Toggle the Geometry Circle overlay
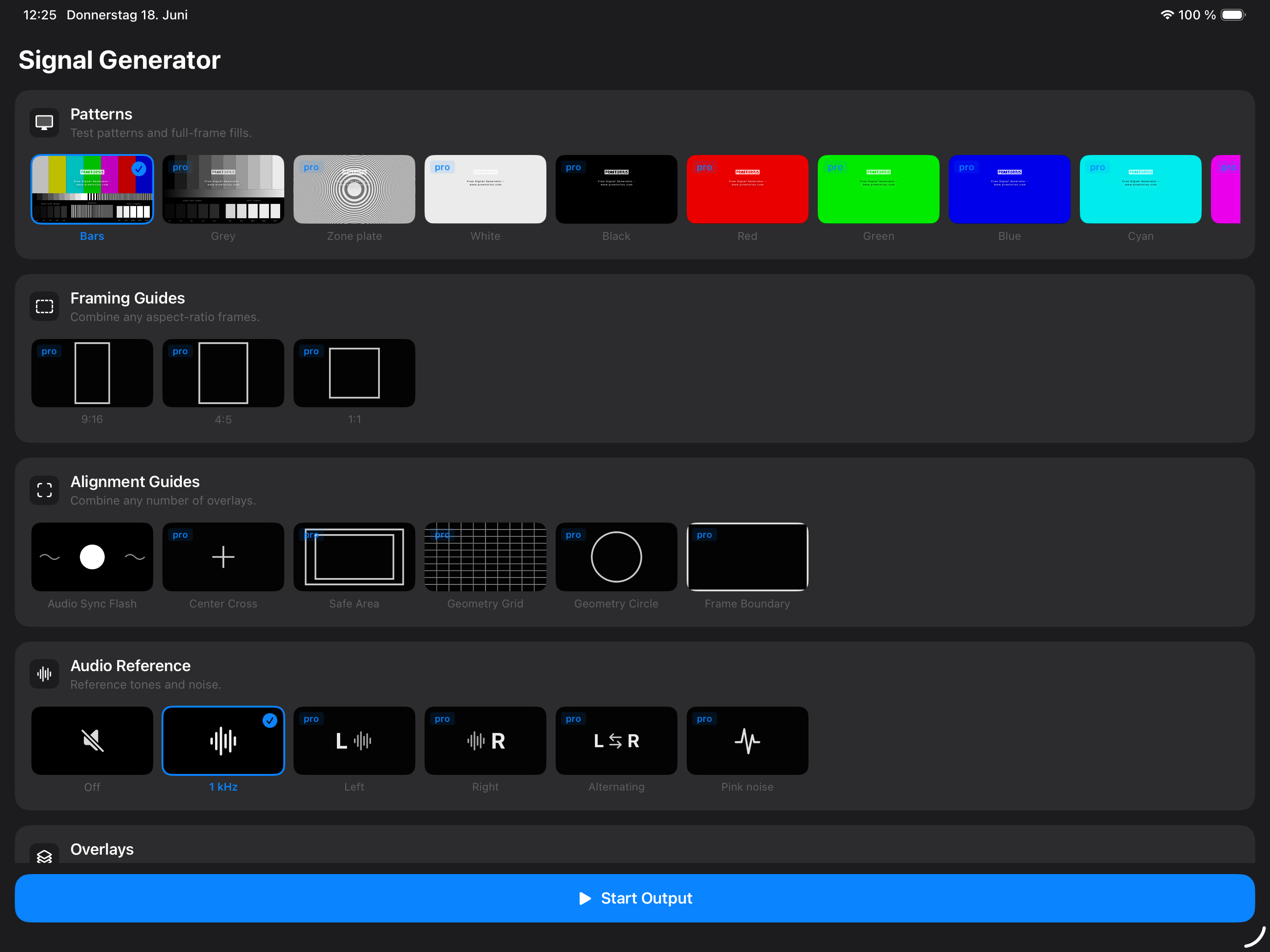Viewport: 1270px width, 952px height. [x=616, y=557]
